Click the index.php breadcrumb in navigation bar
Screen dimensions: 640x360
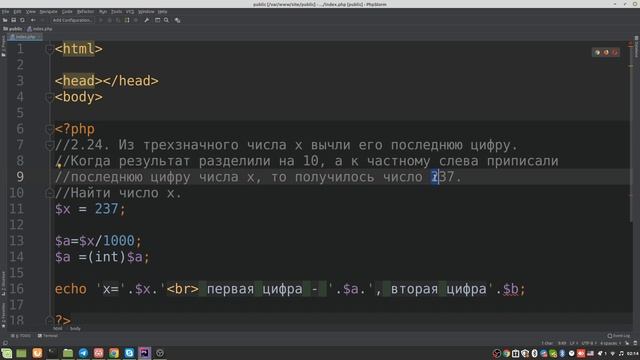click(x=40, y=29)
